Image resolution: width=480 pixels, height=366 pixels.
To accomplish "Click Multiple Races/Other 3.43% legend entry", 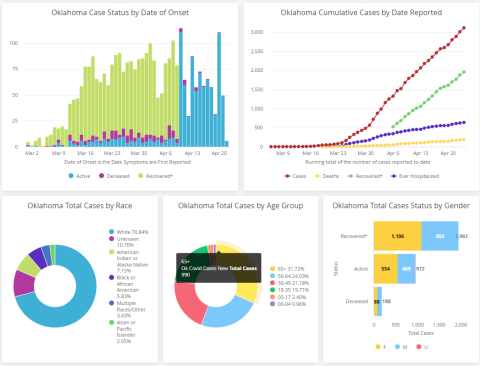I will click(x=127, y=309).
